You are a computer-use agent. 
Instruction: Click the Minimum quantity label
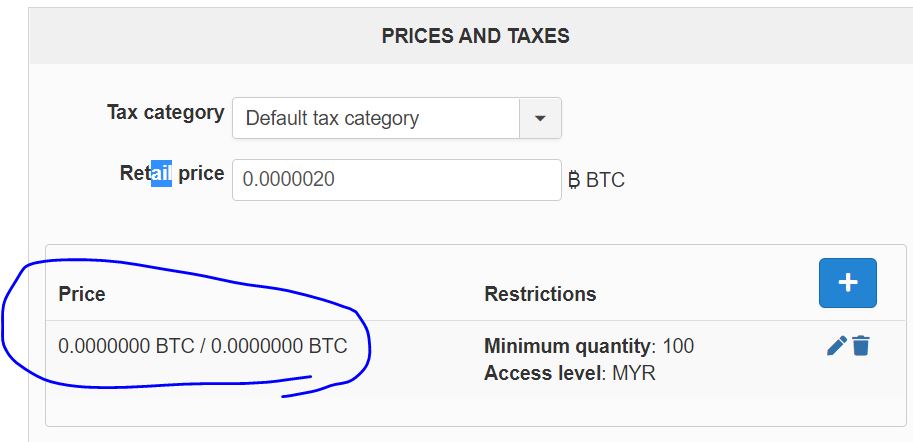pyautogui.click(x=567, y=347)
